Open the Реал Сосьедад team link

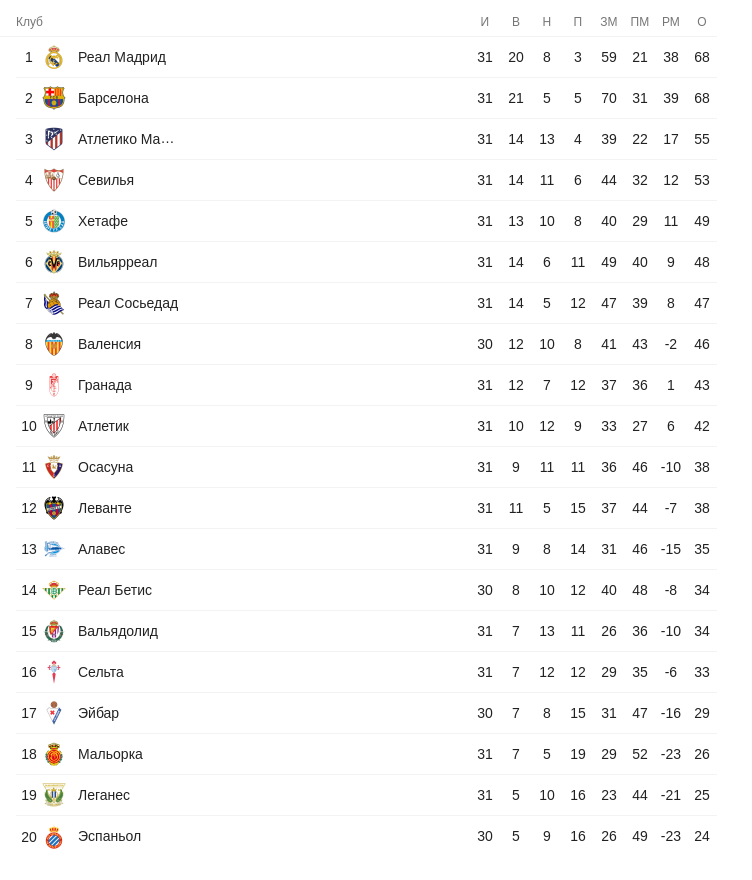128,303
